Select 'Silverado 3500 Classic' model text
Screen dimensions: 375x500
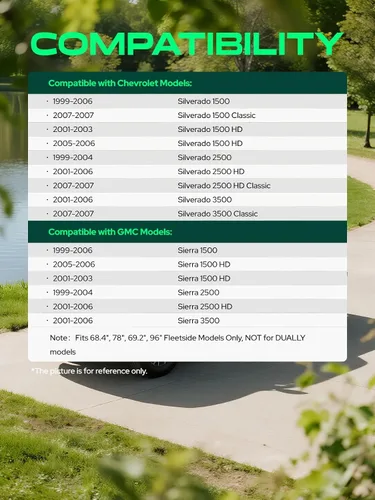(x=217, y=214)
